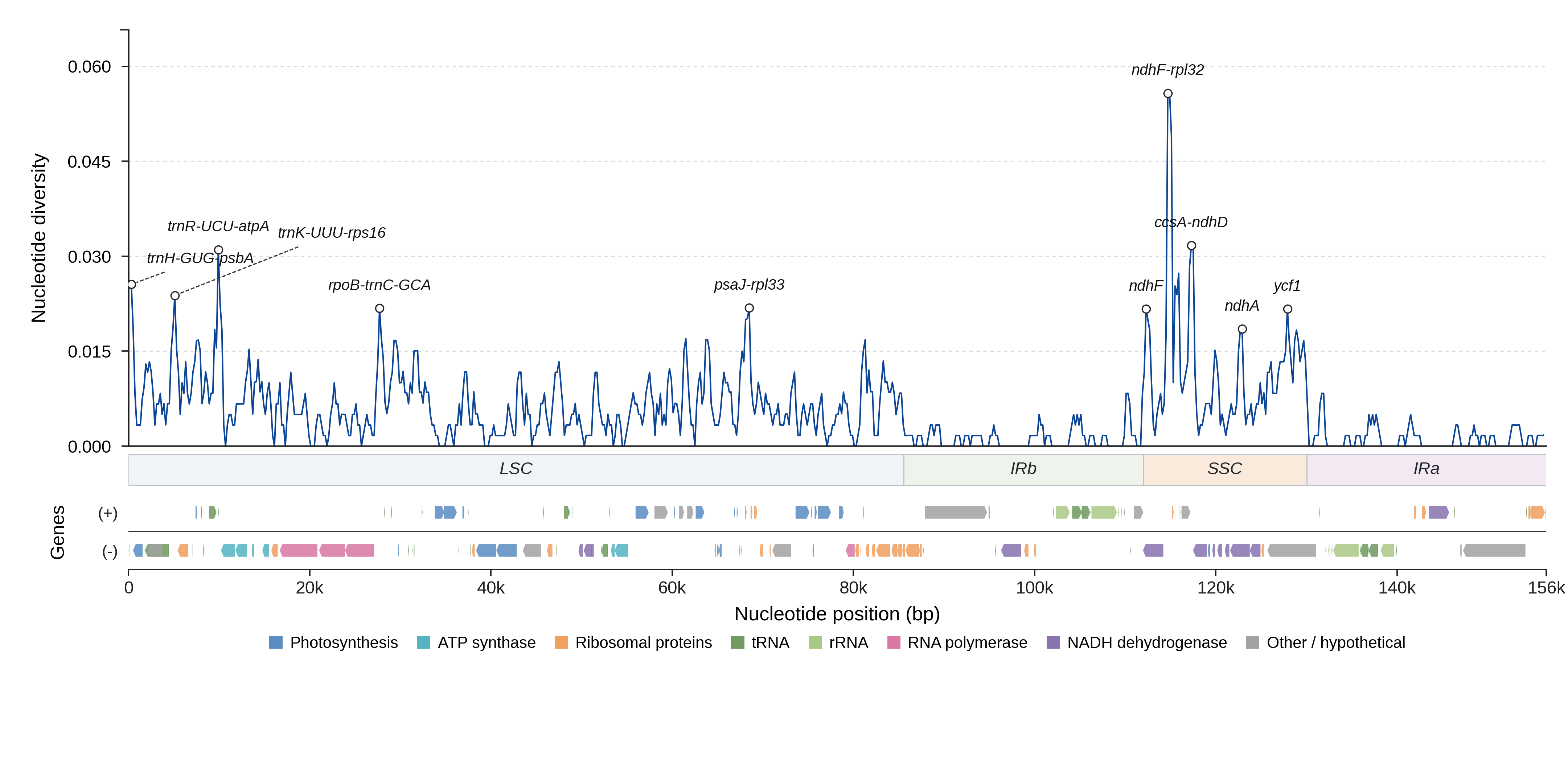Click the ndhA peak marker circle

point(1242,330)
